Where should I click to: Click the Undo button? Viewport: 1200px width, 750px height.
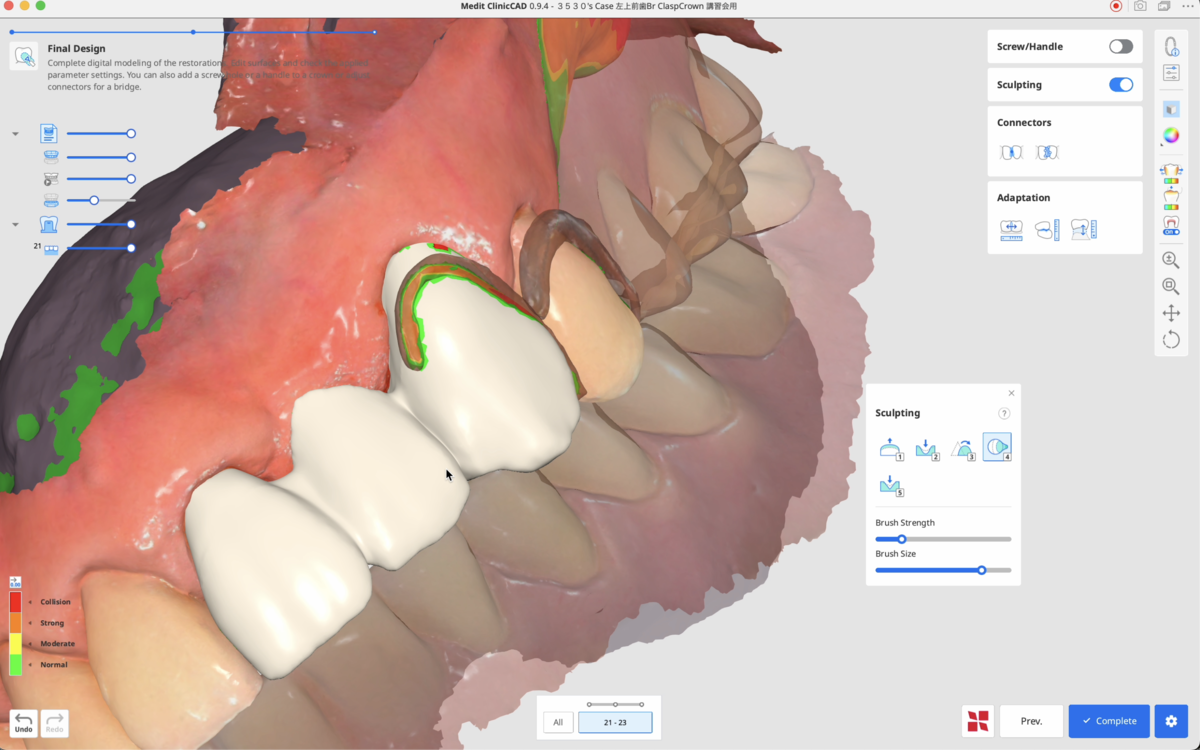pyautogui.click(x=24, y=723)
